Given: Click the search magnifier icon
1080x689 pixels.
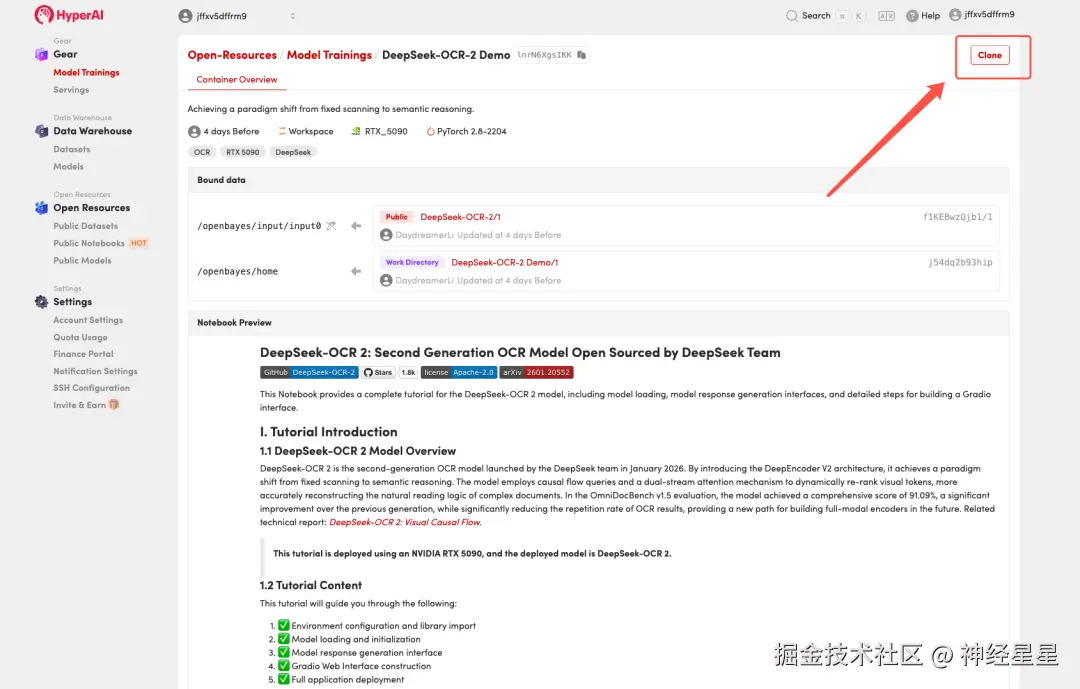Looking at the screenshot, I should coord(792,16).
